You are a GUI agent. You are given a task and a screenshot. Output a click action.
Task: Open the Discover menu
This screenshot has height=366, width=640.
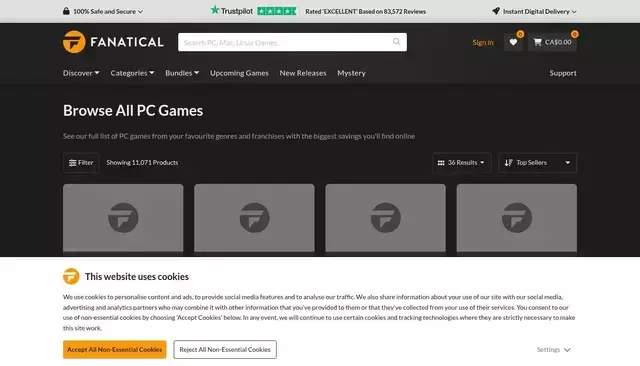click(x=81, y=73)
